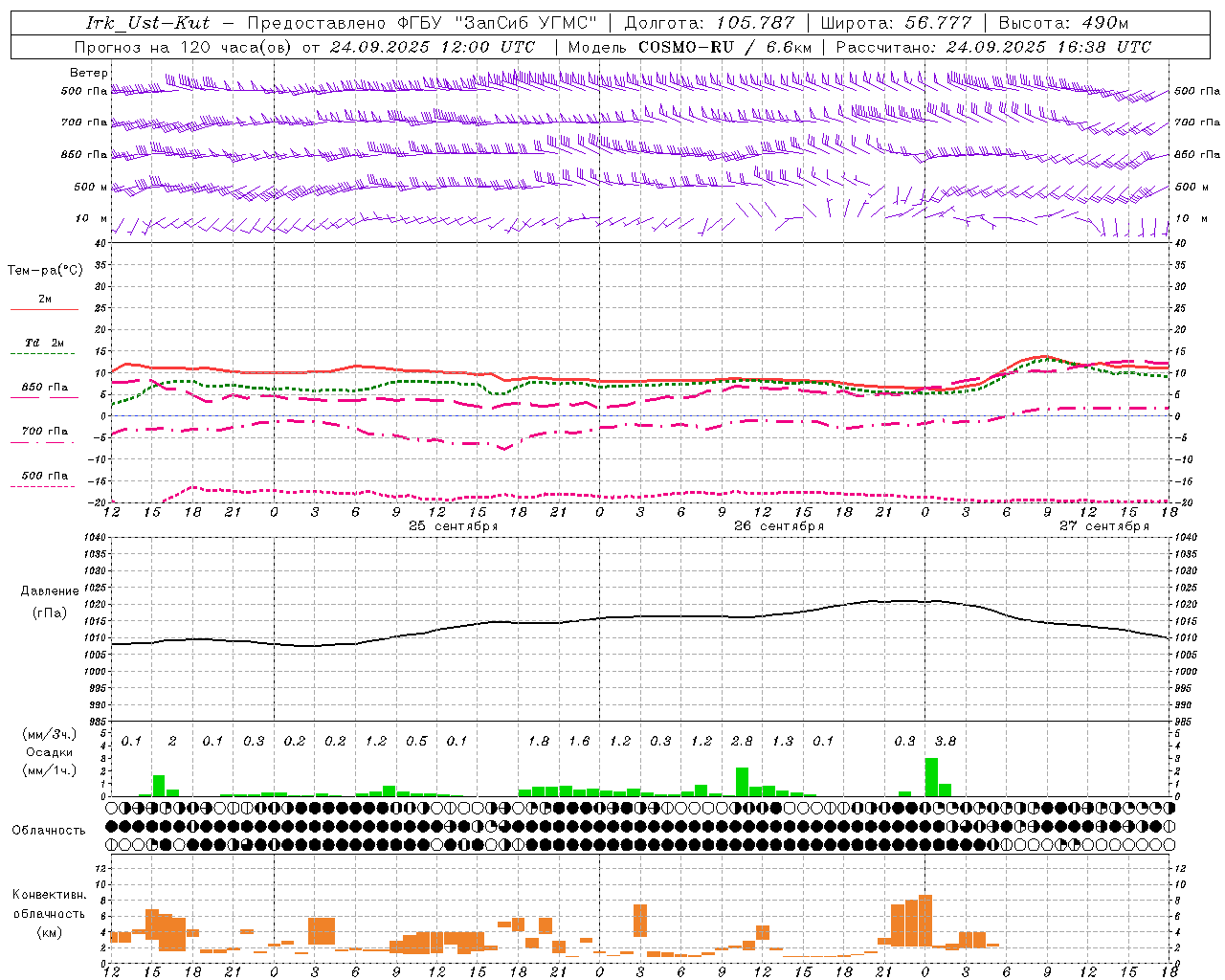The image size is (1225, 980).
Task: Click the '2м' temperature legend entry
Action: pyautogui.click(x=45, y=300)
